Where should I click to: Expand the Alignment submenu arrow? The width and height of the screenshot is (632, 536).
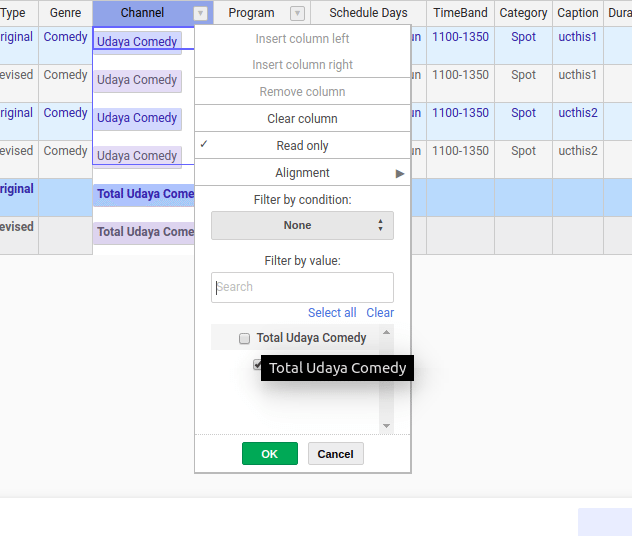pos(399,174)
